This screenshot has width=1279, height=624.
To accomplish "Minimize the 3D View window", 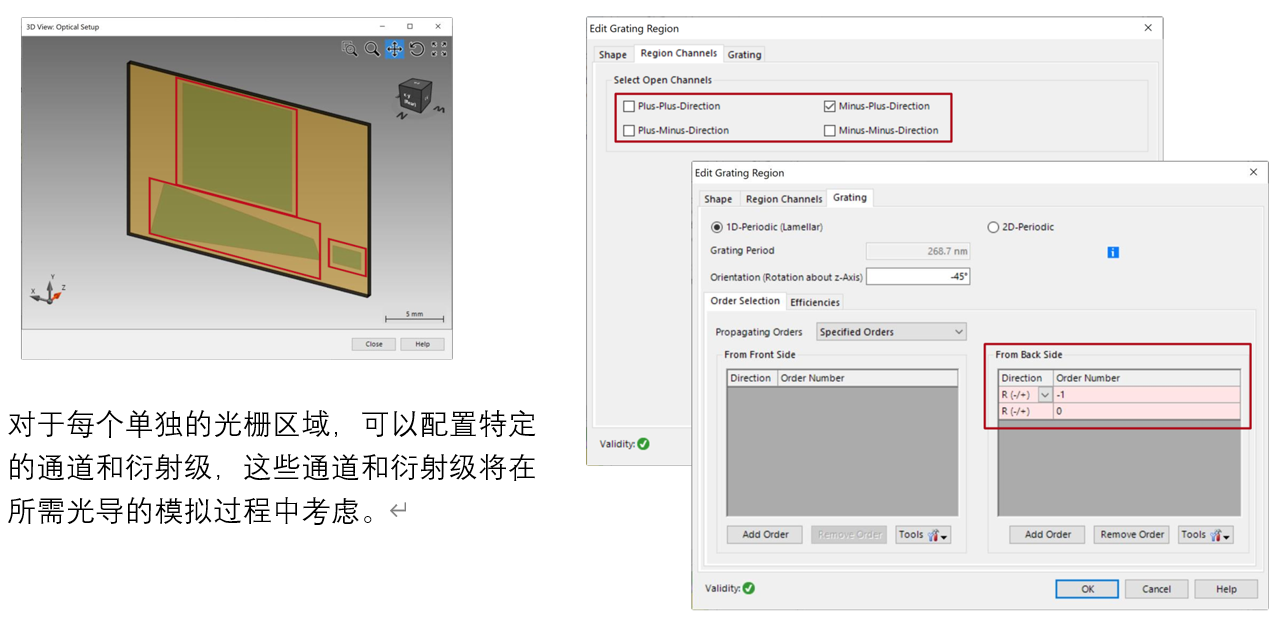I will coord(382,26).
